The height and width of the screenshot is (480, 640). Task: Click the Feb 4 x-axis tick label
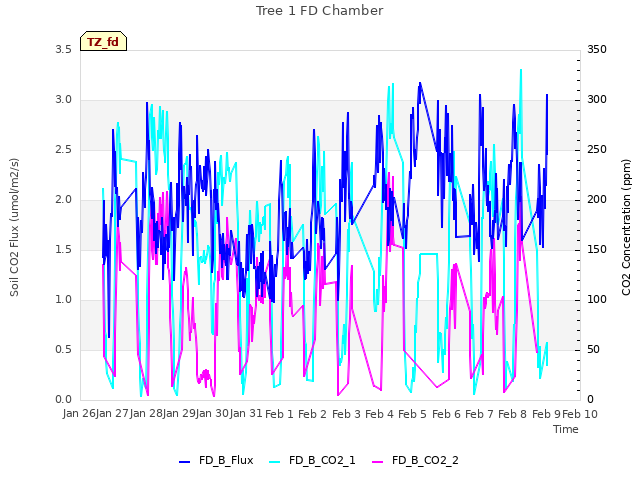click(379, 414)
